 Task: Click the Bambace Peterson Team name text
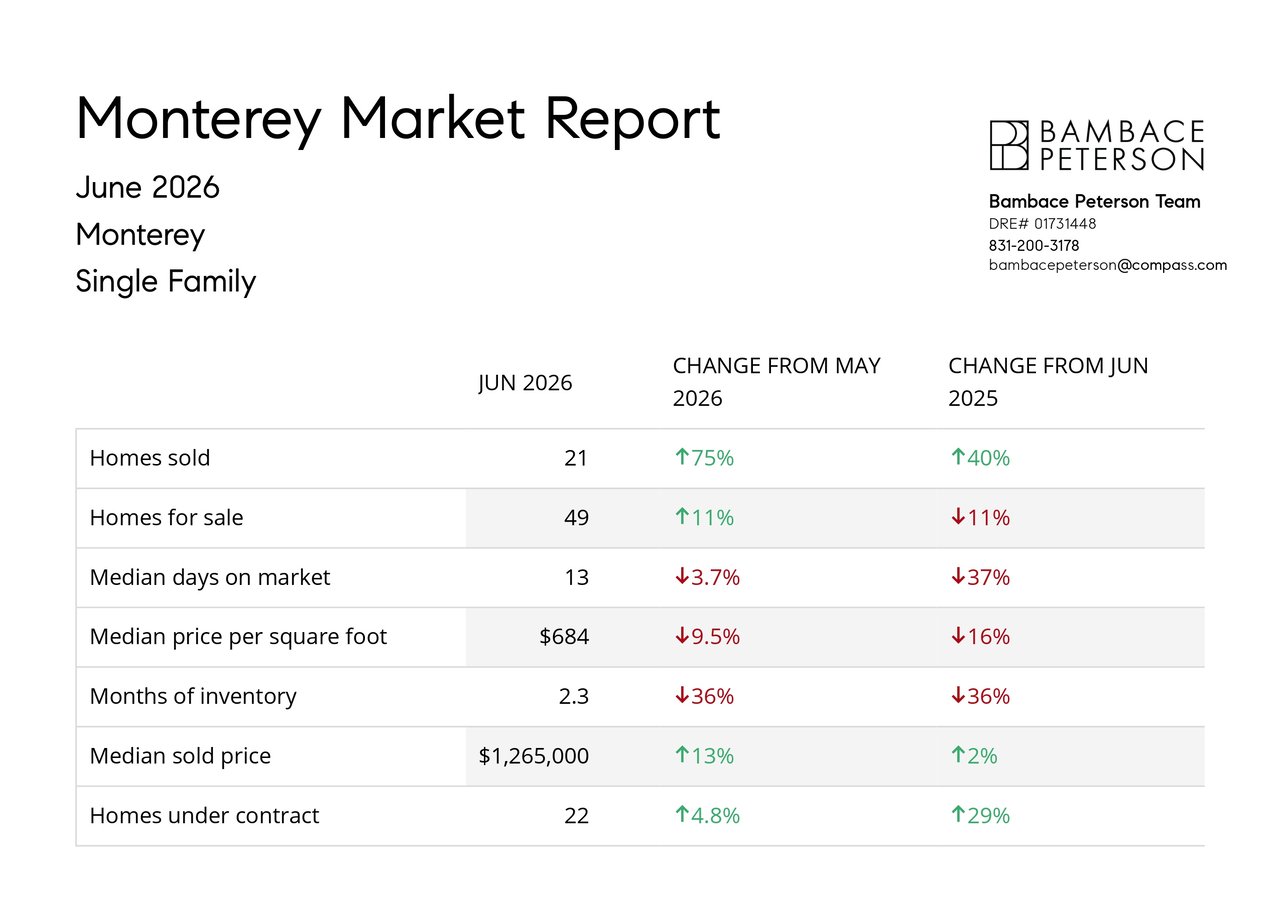pyautogui.click(x=1095, y=202)
